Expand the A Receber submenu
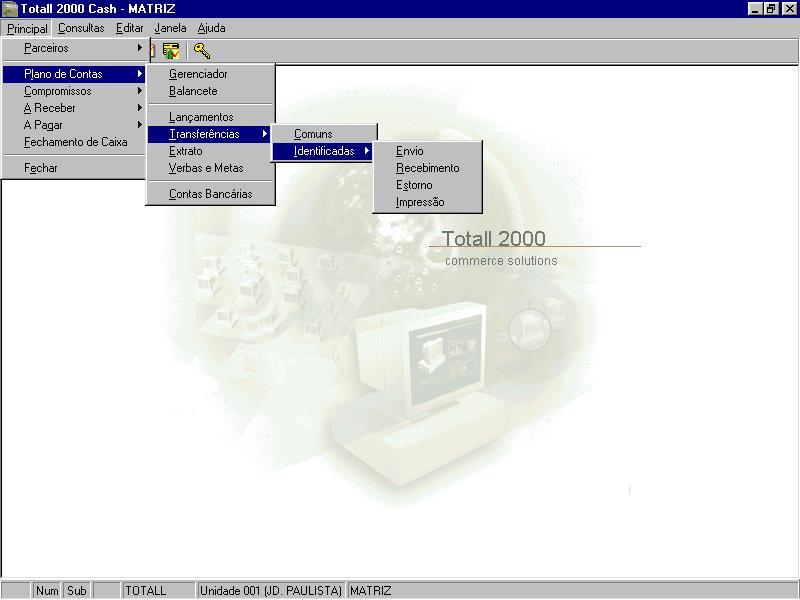The width and height of the screenshot is (800, 600). pyautogui.click(x=74, y=108)
